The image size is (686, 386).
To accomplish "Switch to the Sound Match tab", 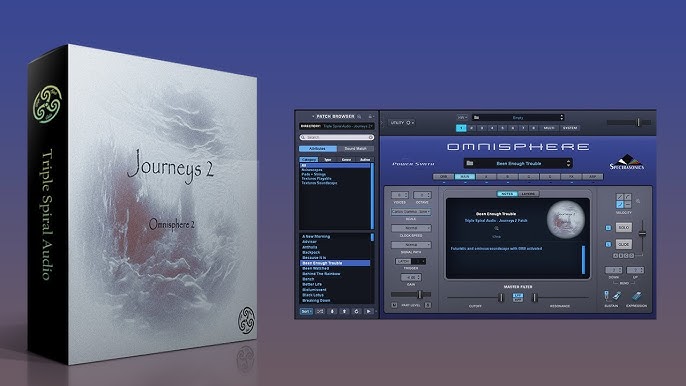I will pyautogui.click(x=355, y=149).
